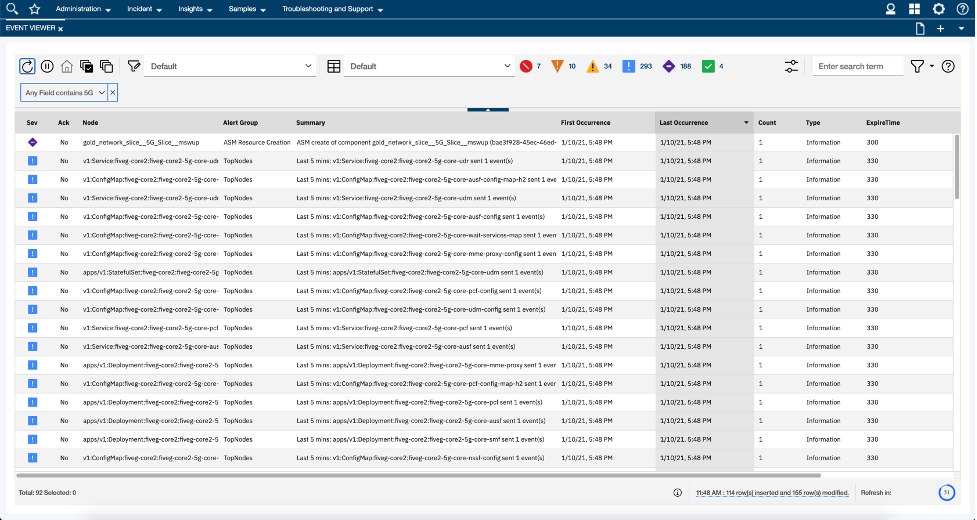
Task: Open Troubleshooting and Support menu
Action: click(x=332, y=9)
